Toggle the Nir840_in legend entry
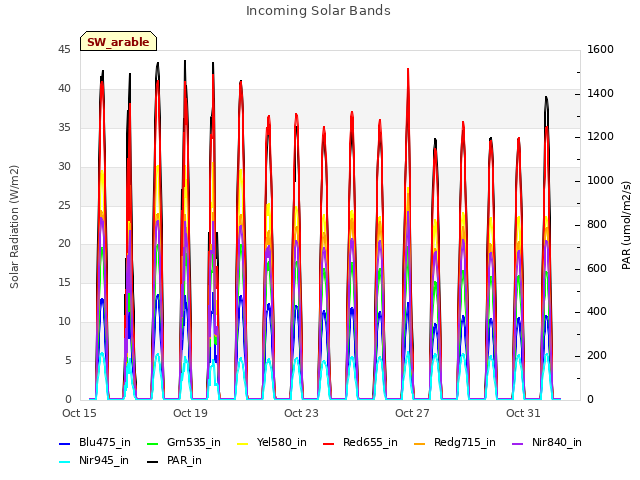The image size is (640, 480). point(547,442)
